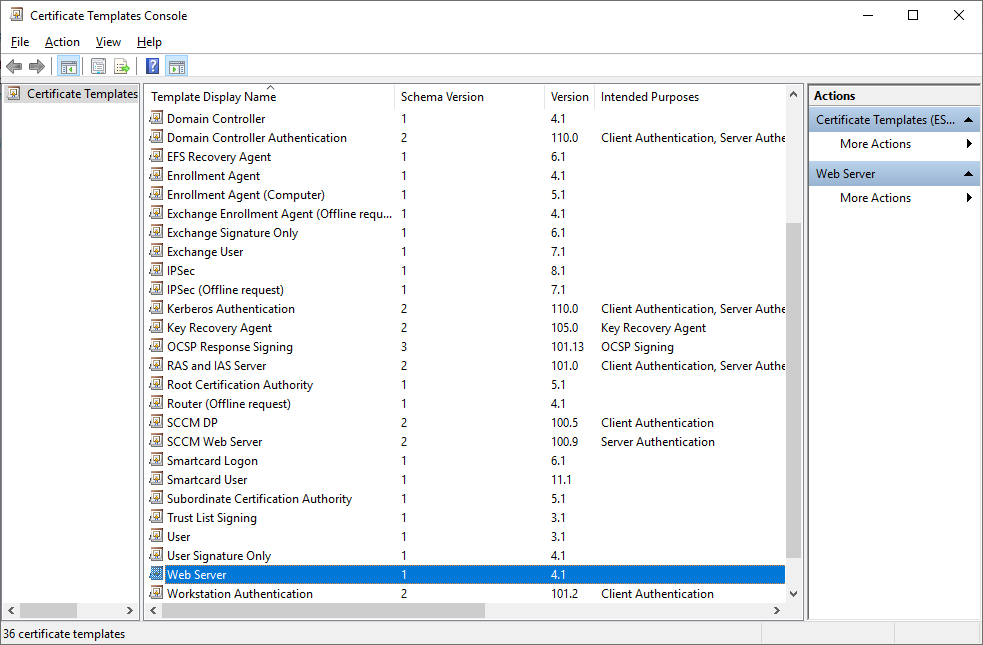Image resolution: width=983 pixels, height=645 pixels.
Task: Select the IPSec template name
Action: (x=181, y=271)
